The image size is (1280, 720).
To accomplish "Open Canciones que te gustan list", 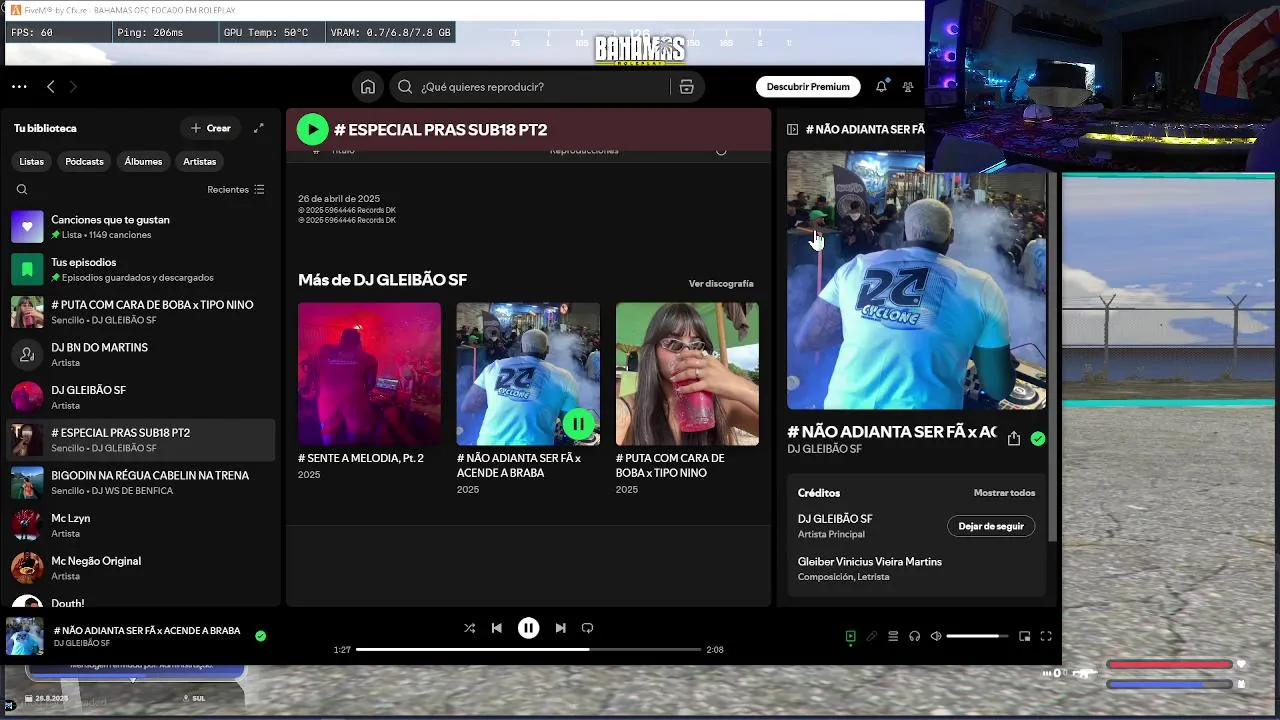I will 141,227.
